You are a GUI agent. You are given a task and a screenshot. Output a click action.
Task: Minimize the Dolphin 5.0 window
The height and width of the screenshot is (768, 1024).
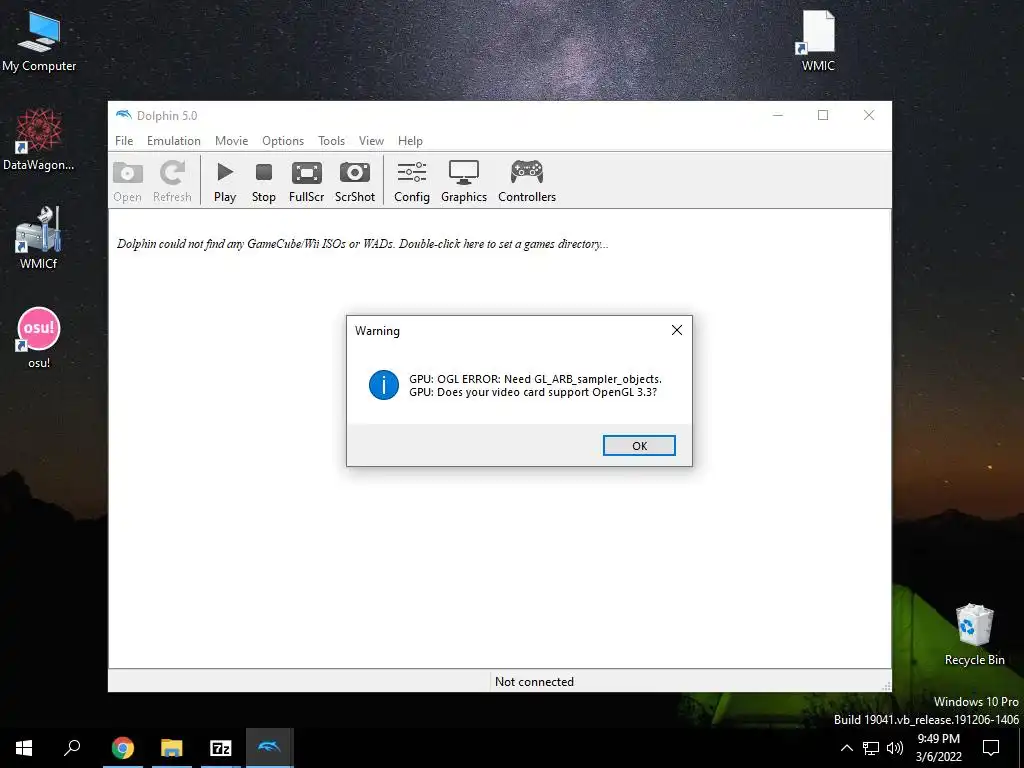pos(777,115)
